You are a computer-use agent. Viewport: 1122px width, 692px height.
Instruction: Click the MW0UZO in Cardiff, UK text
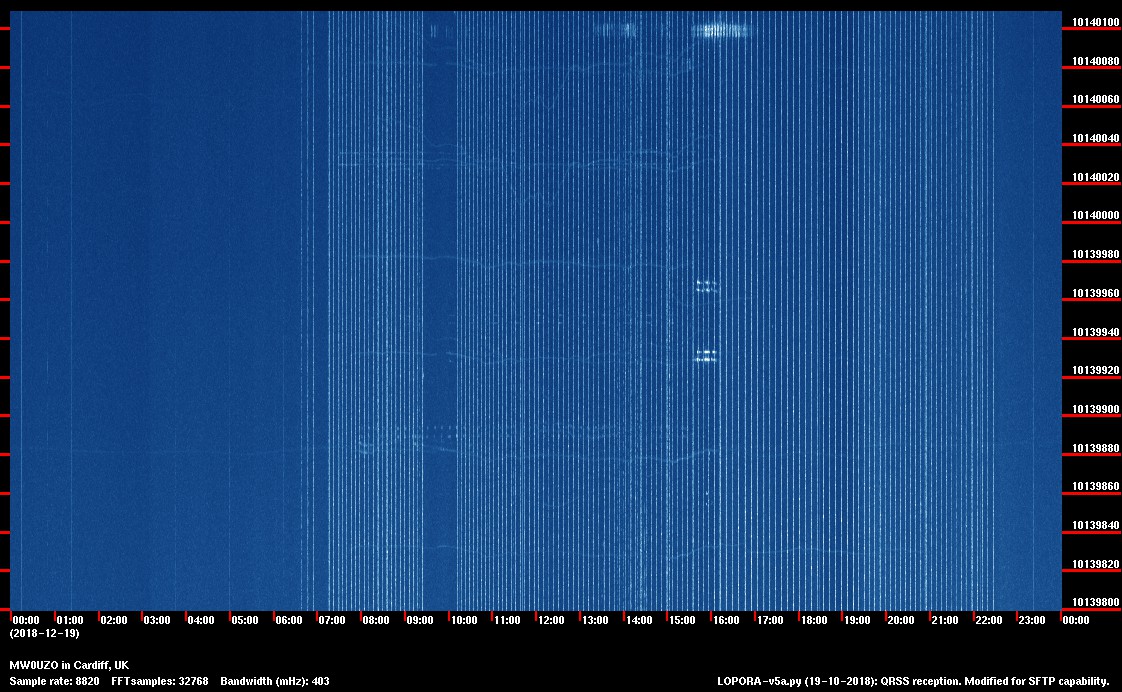[69, 665]
